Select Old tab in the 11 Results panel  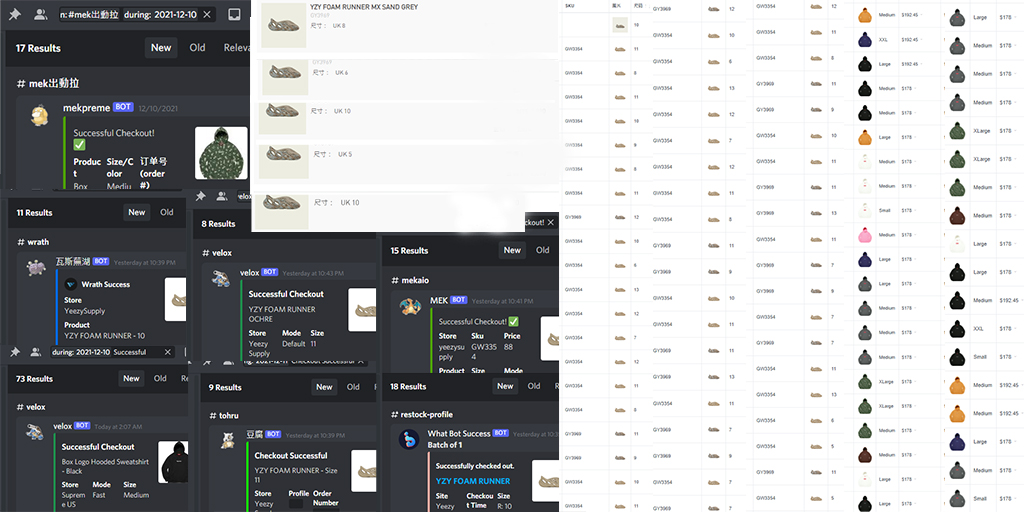(167, 212)
